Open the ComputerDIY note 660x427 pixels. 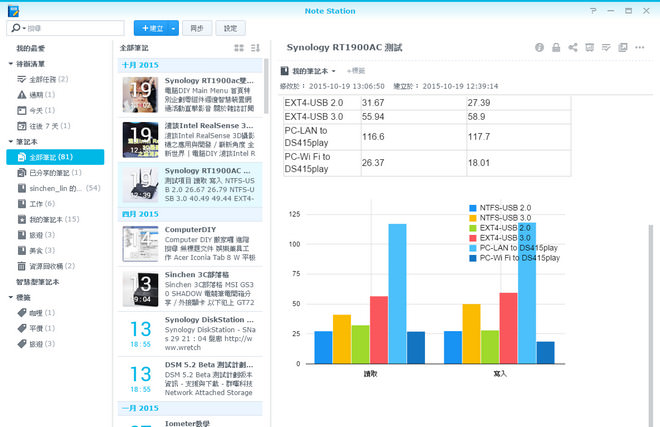[x=190, y=244]
